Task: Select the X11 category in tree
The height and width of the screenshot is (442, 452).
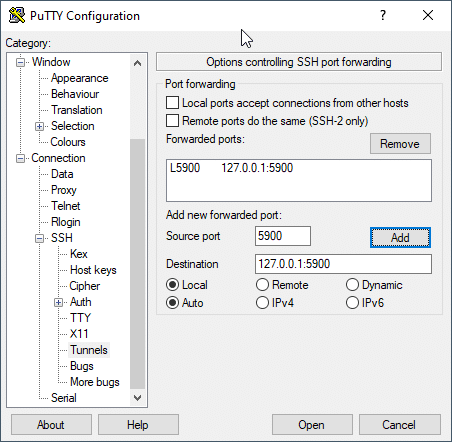Action: [x=79, y=334]
